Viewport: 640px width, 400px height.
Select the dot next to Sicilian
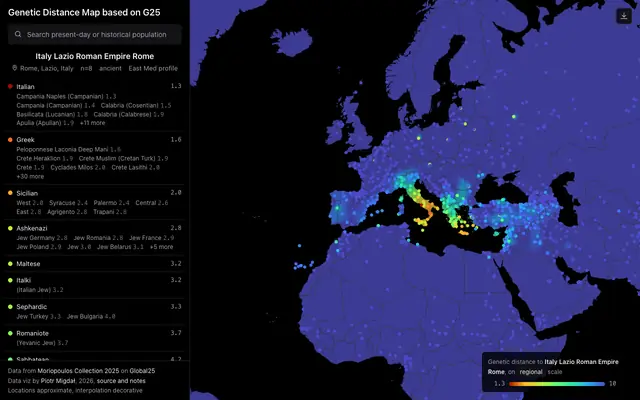[x=10, y=193]
